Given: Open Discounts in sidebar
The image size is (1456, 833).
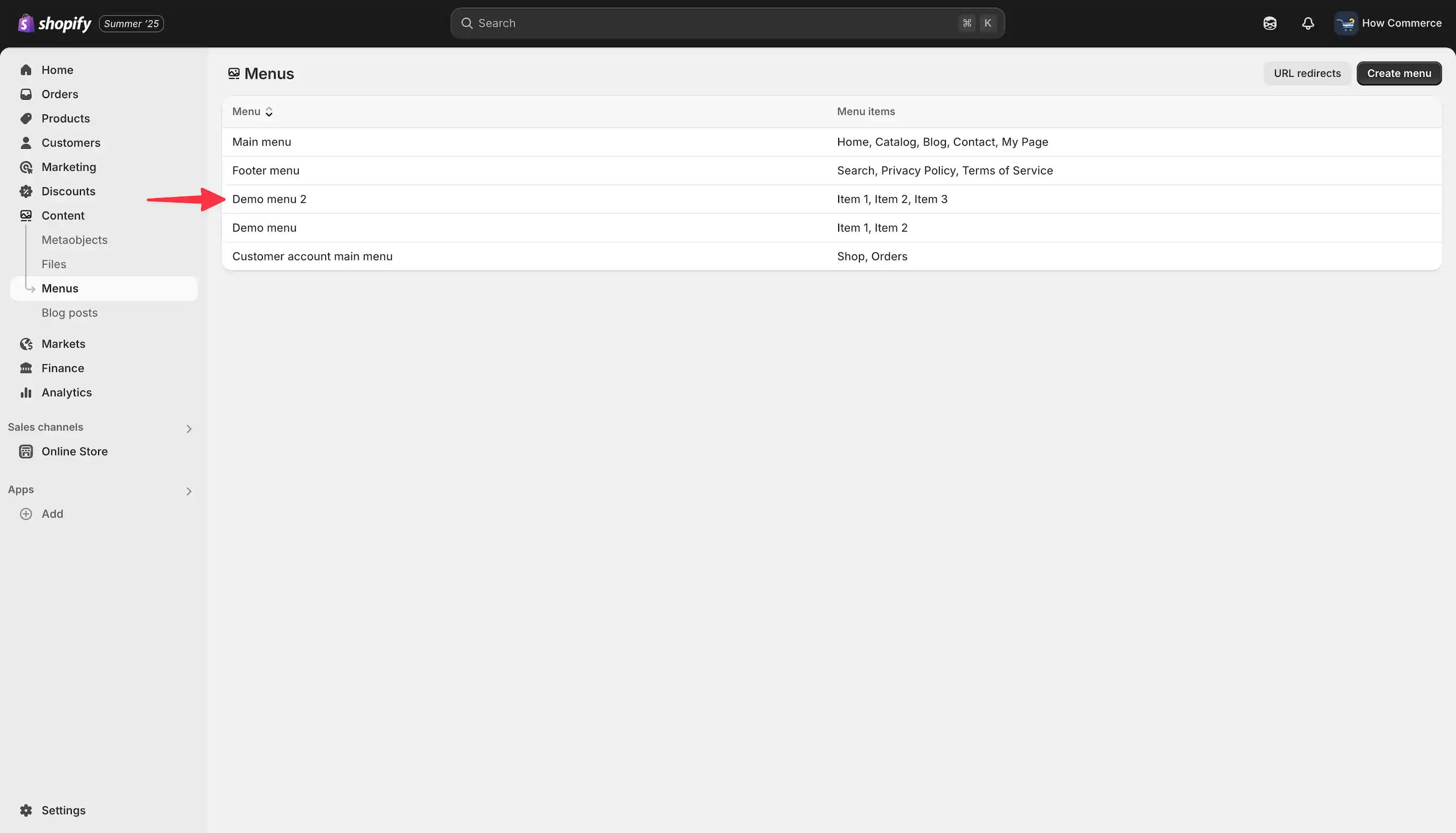Looking at the screenshot, I should [x=104, y=191].
